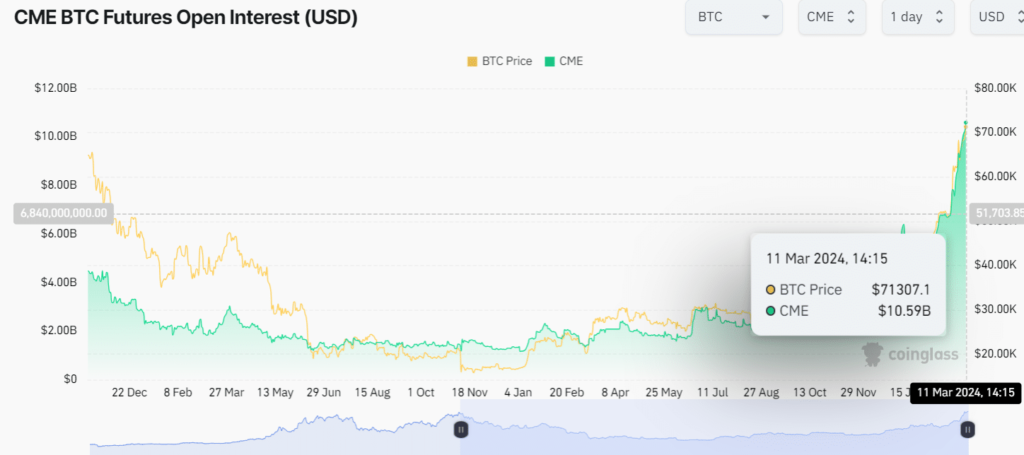This screenshot has width=1024, height=455.
Task: Expand the CME exchange selector
Action: pyautogui.click(x=832, y=17)
